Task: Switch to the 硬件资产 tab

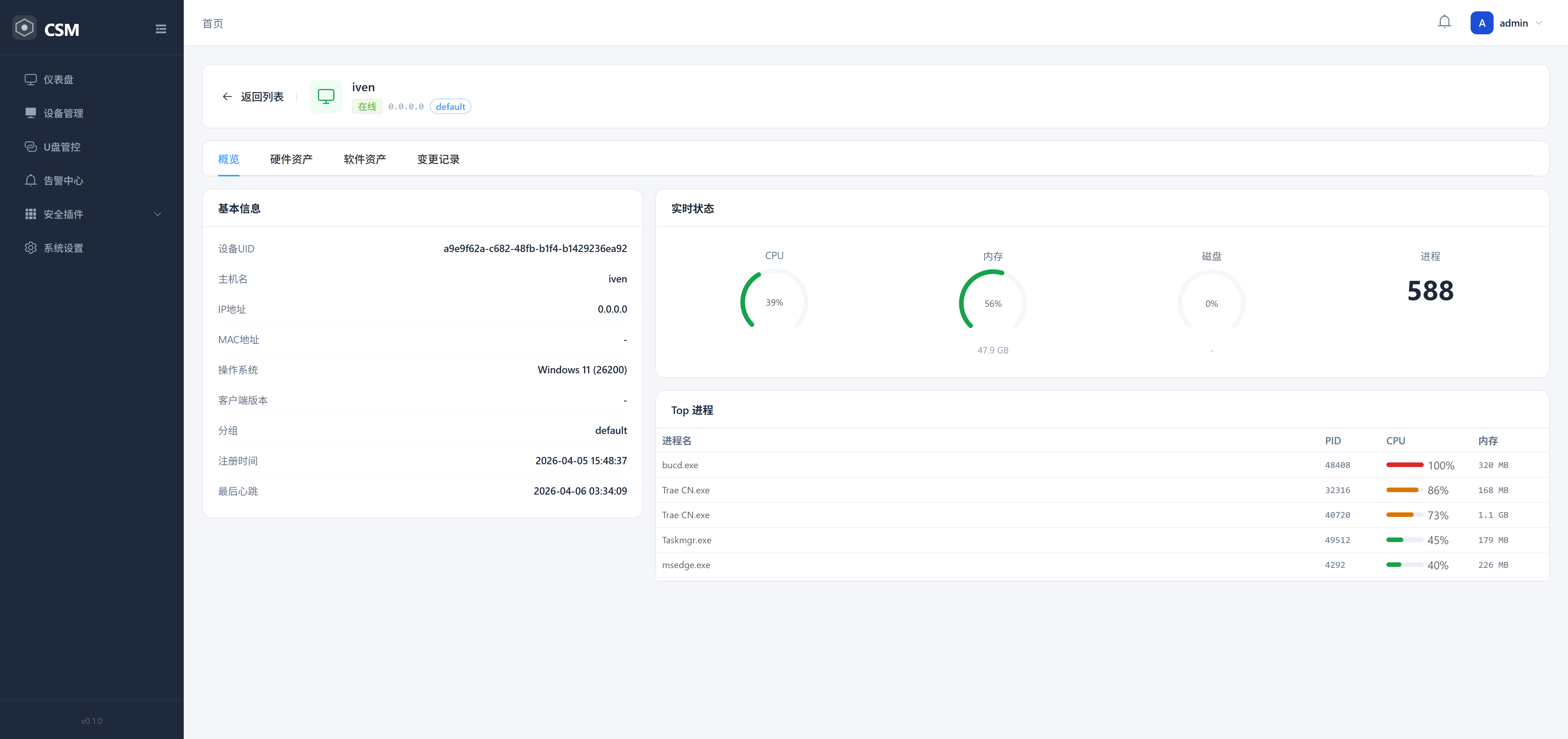Action: pyautogui.click(x=291, y=160)
